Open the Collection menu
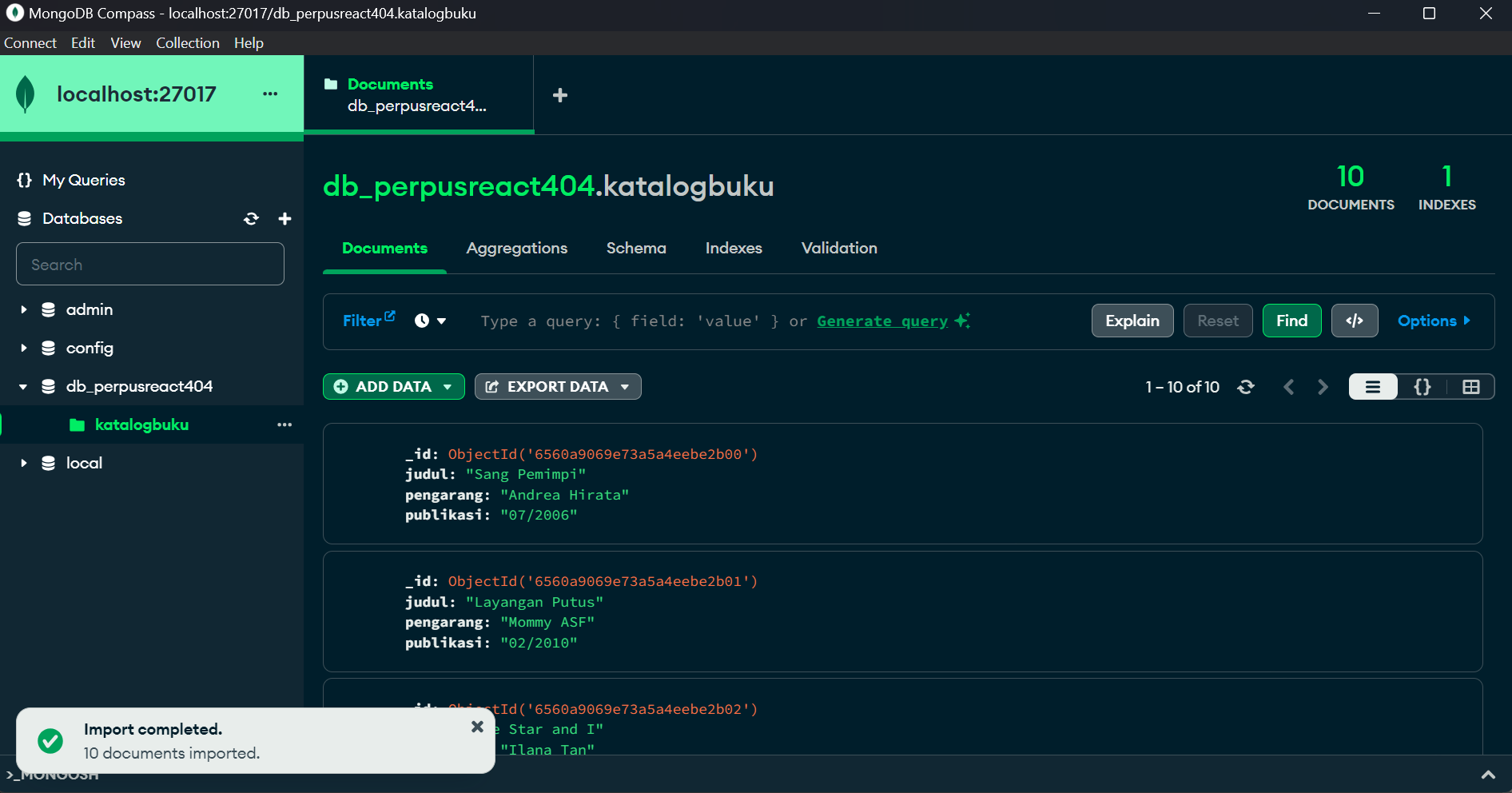The height and width of the screenshot is (793, 1512). 188,43
